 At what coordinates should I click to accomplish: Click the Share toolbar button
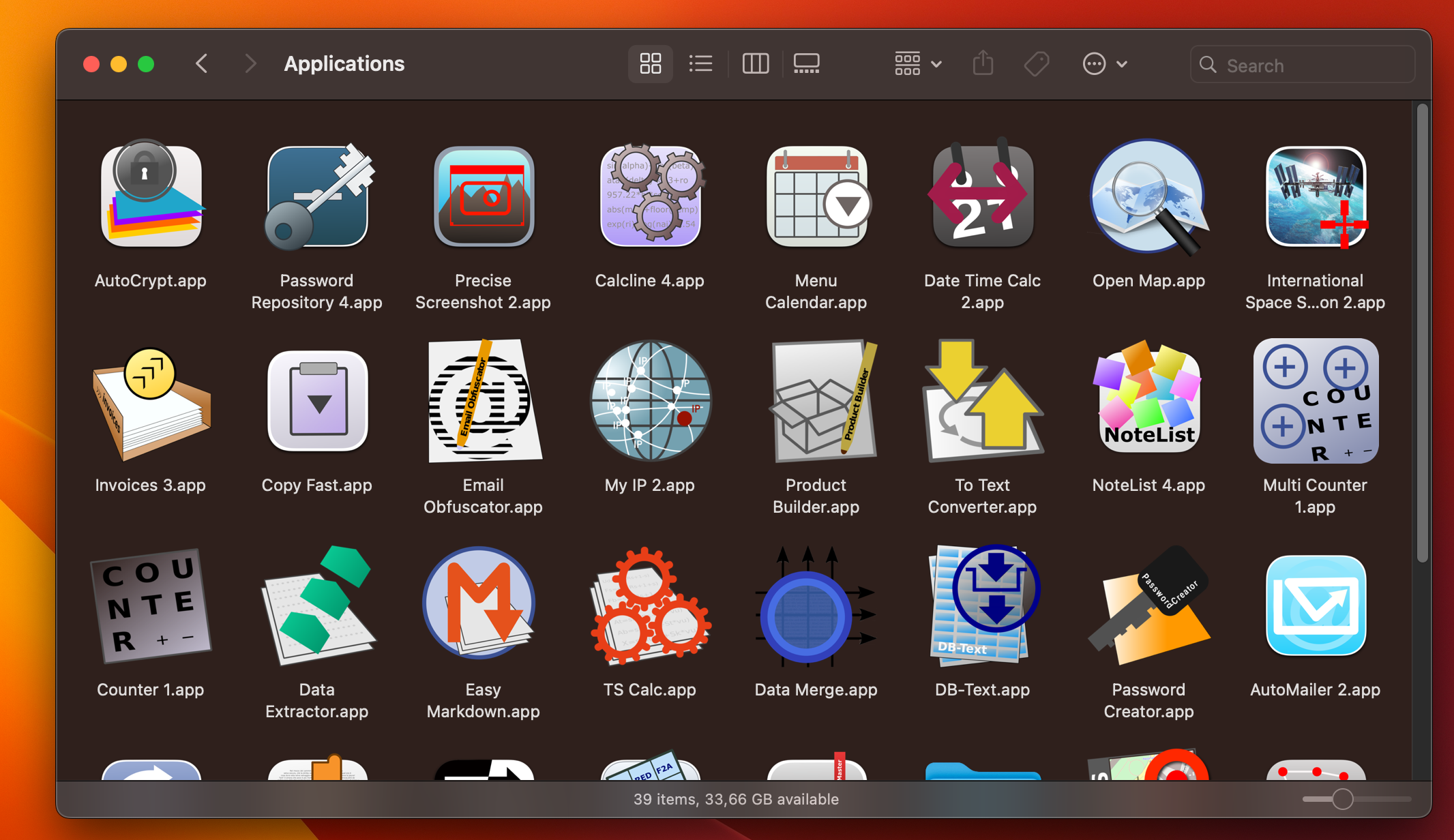[x=983, y=64]
